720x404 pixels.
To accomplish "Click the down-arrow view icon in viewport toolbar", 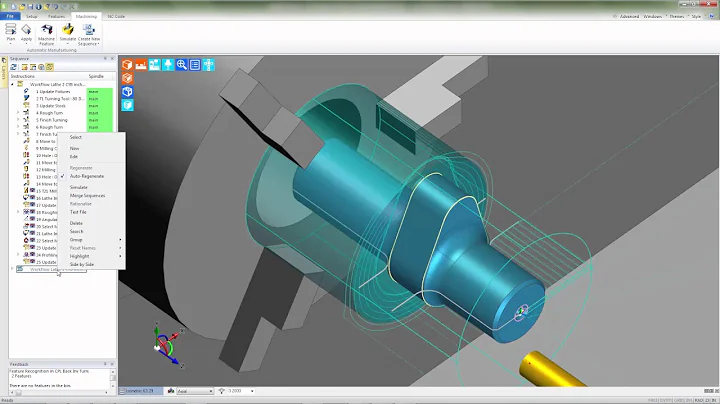I will click(x=168, y=65).
